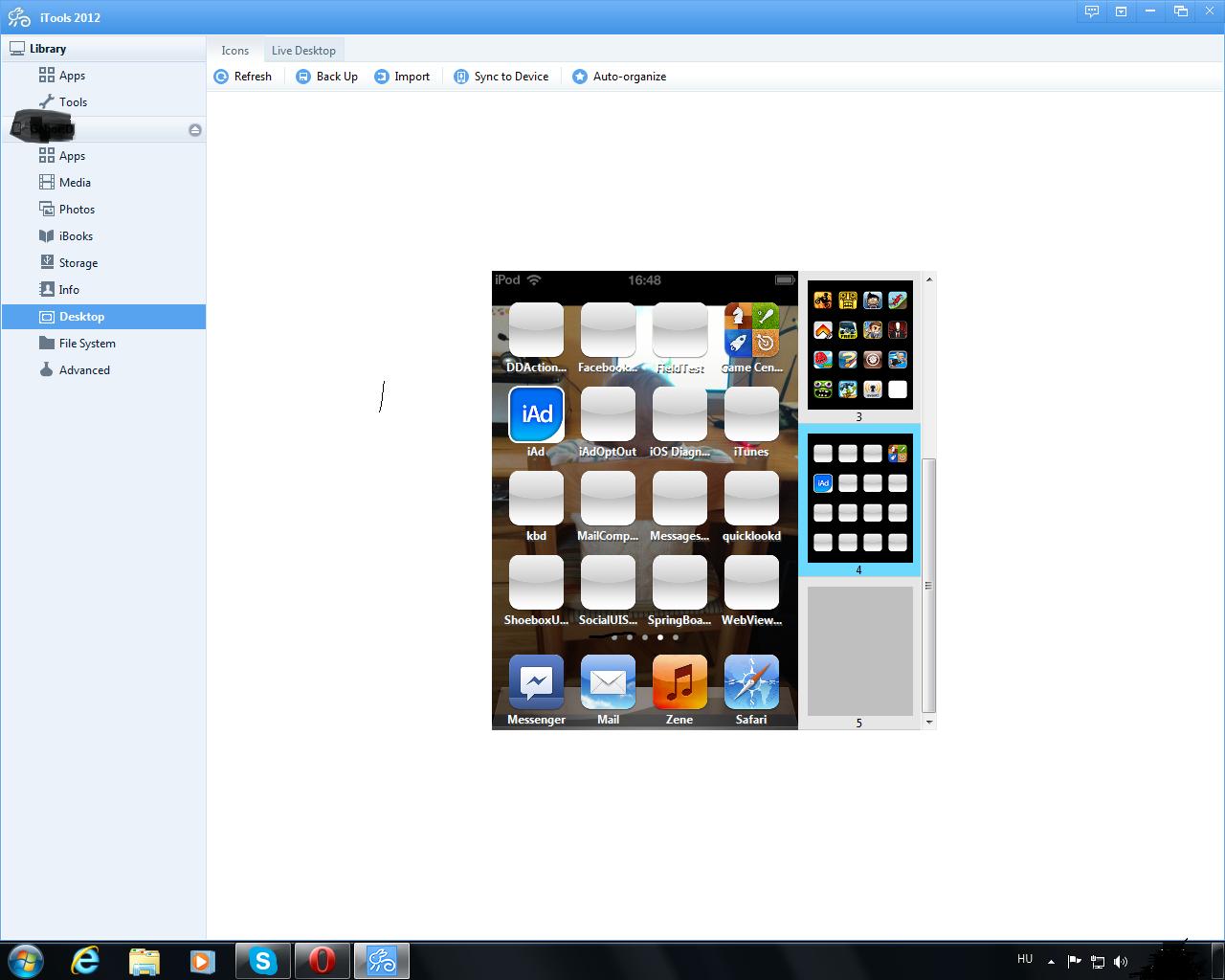This screenshot has width=1225, height=980.
Task: Select the Safari dock icon
Action: pyautogui.click(x=751, y=682)
